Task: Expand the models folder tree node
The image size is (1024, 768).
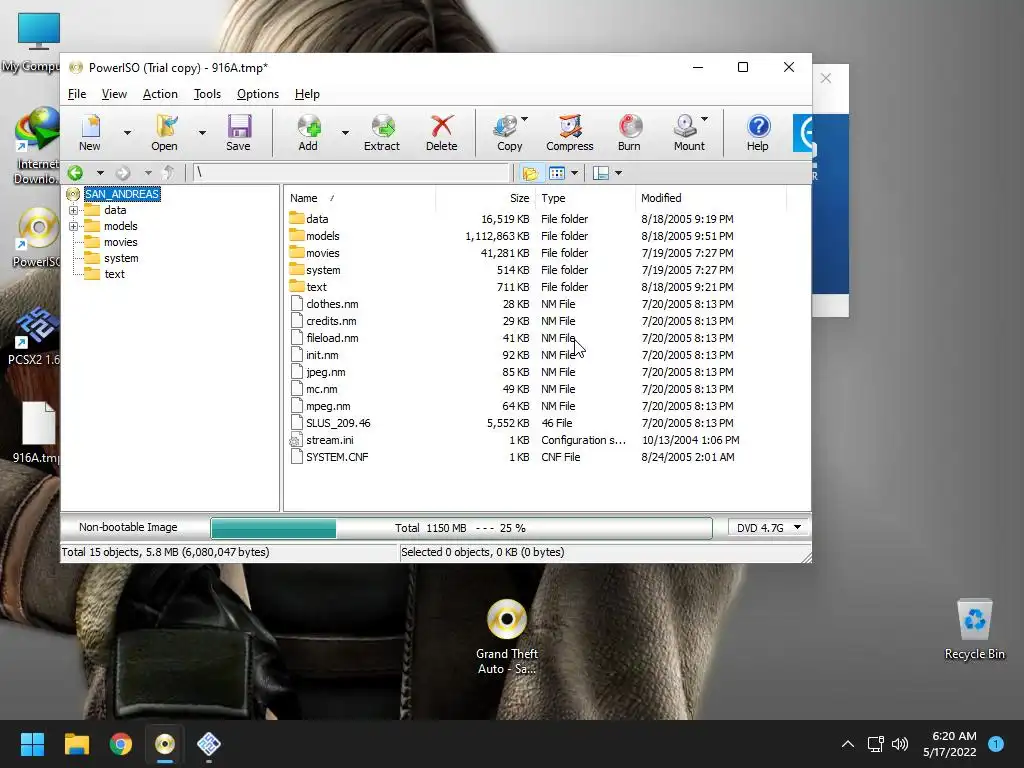Action: point(73,227)
